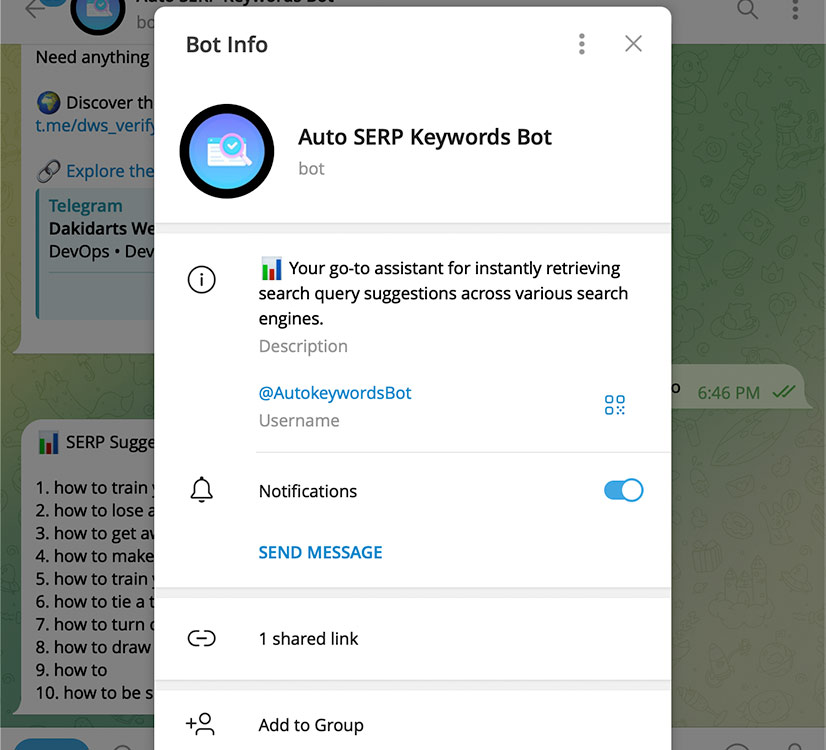Viewport: 826px width, 750px height.
Task: Click the search icon in chat header
Action: click(748, 9)
